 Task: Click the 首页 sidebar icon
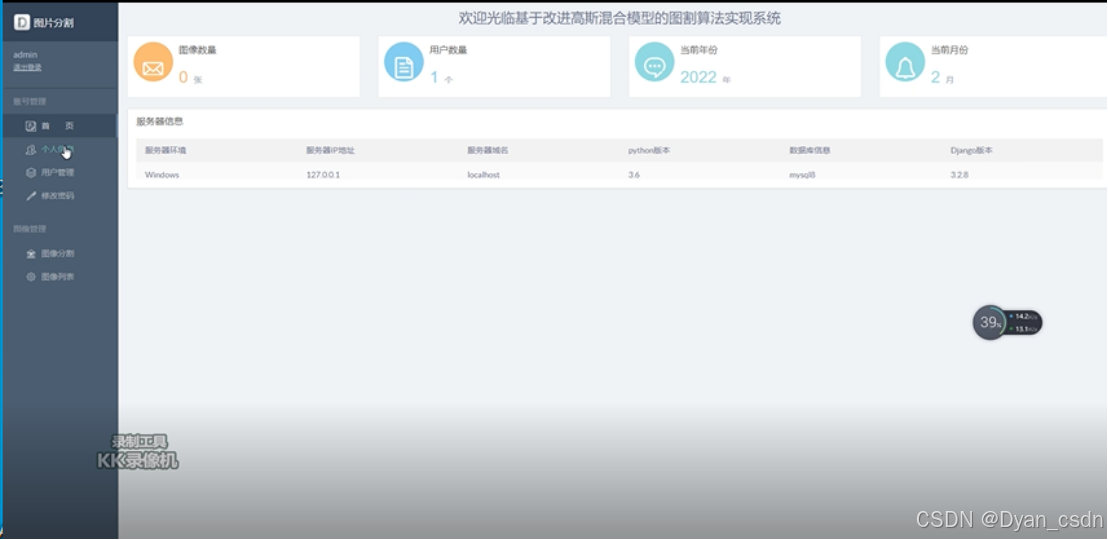(30, 126)
